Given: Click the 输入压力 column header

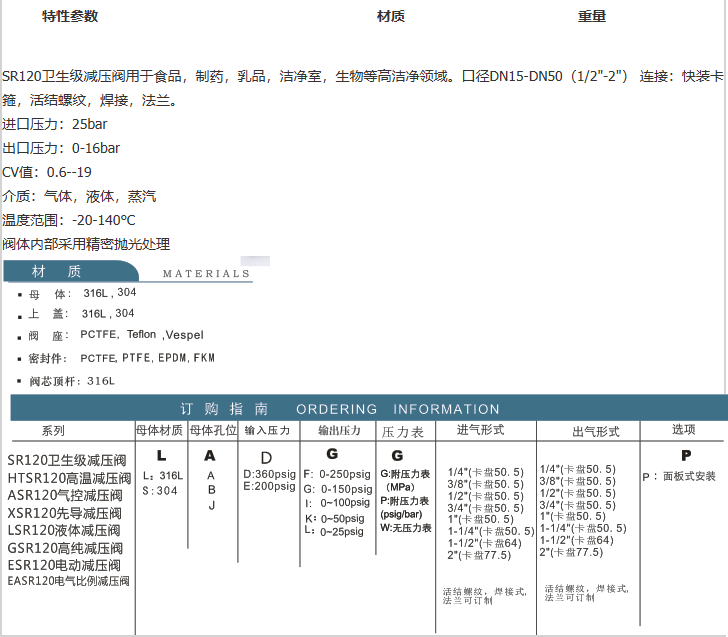Looking at the screenshot, I should click(x=267, y=430).
